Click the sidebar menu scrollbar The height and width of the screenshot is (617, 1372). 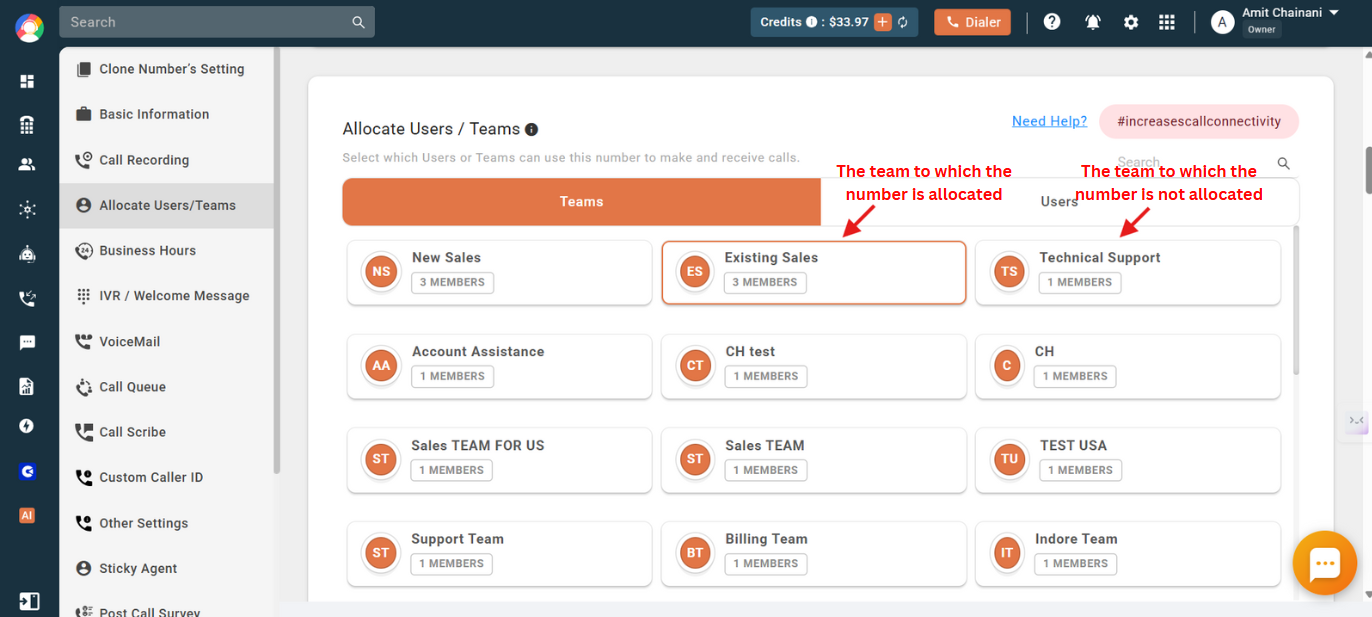277,260
